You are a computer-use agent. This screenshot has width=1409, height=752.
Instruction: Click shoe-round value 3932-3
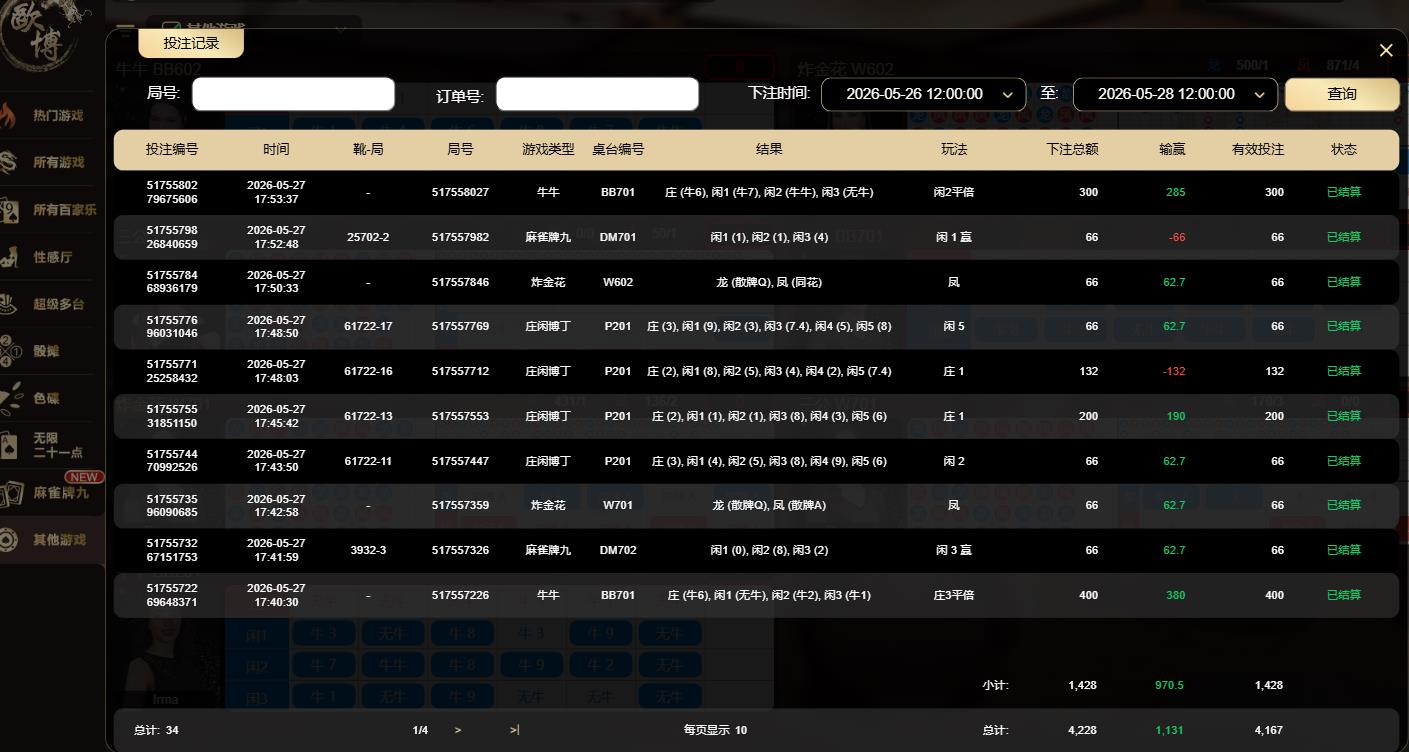[x=368, y=550]
